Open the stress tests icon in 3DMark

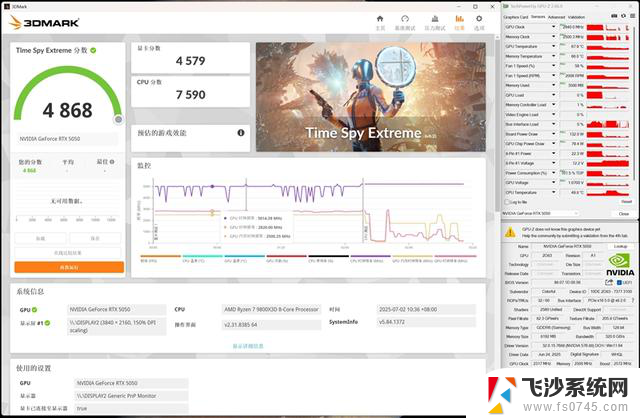435,19
